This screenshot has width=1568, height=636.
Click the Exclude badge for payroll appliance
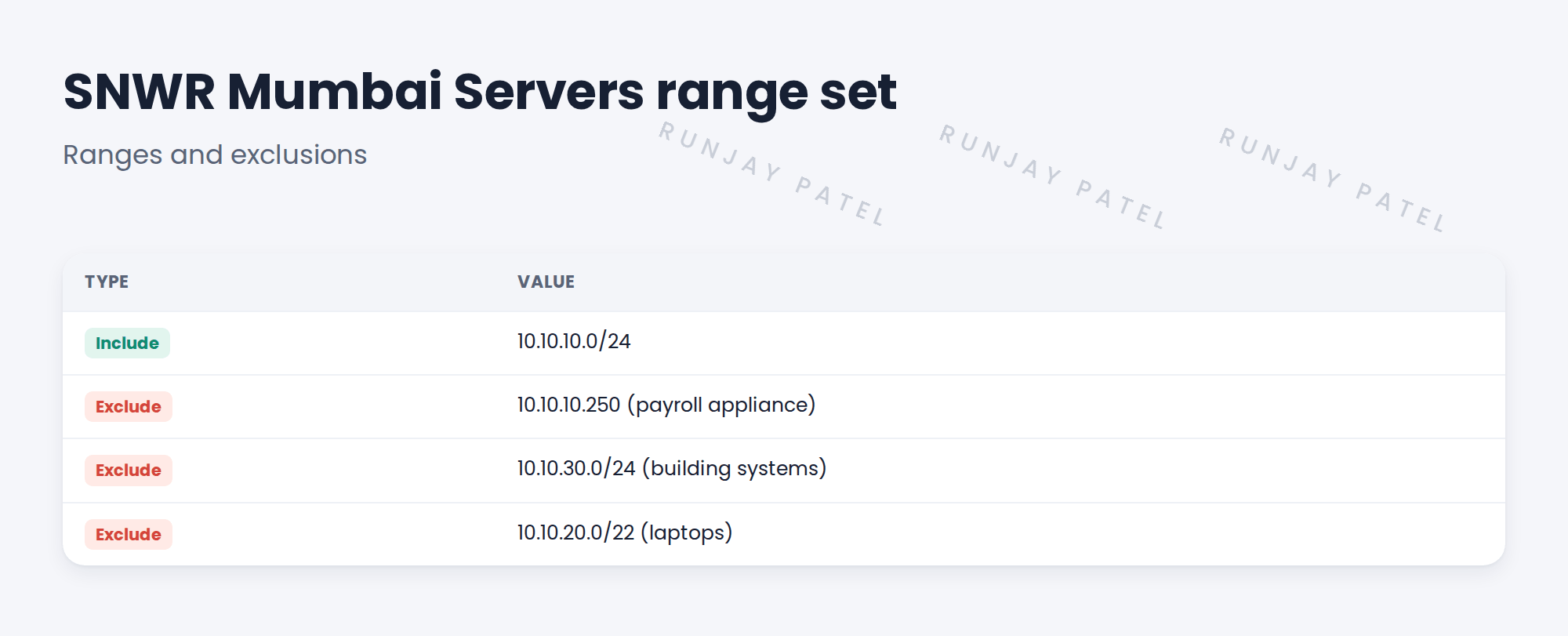click(129, 407)
